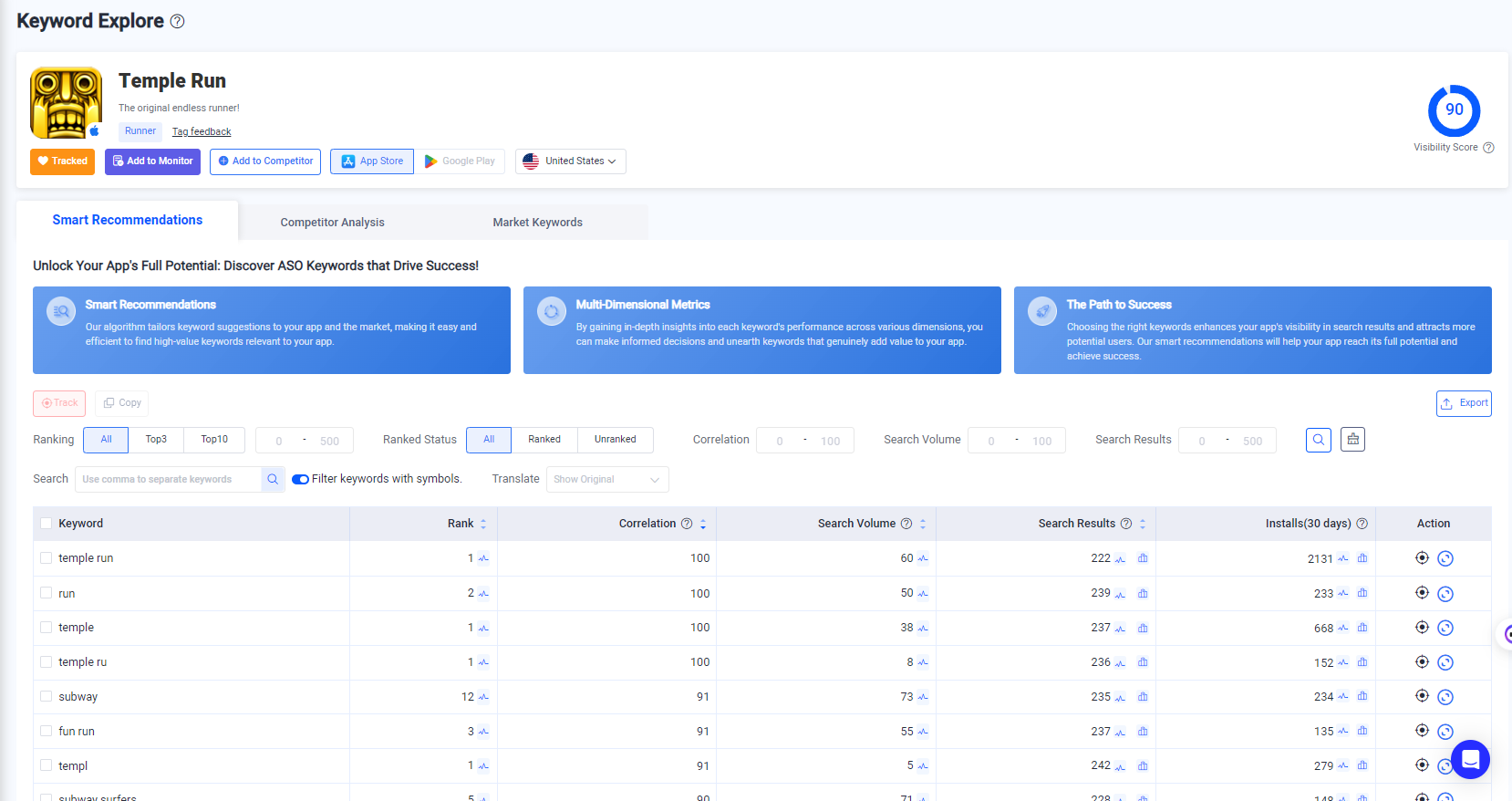This screenshot has width=1512, height=801.
Task: Open search results list for temple run
Action: click(x=1143, y=558)
